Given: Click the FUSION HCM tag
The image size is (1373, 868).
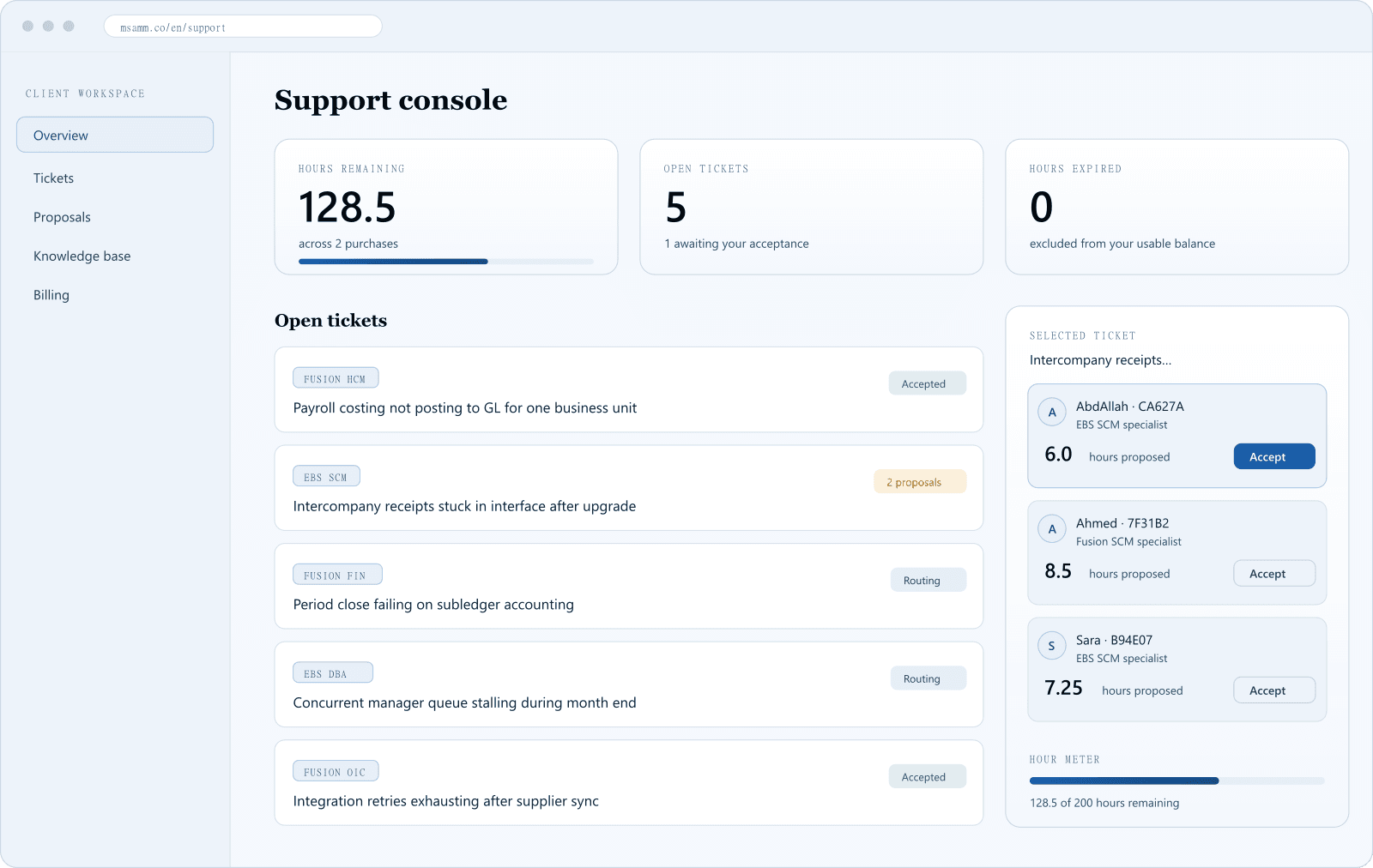Looking at the screenshot, I should coord(336,378).
